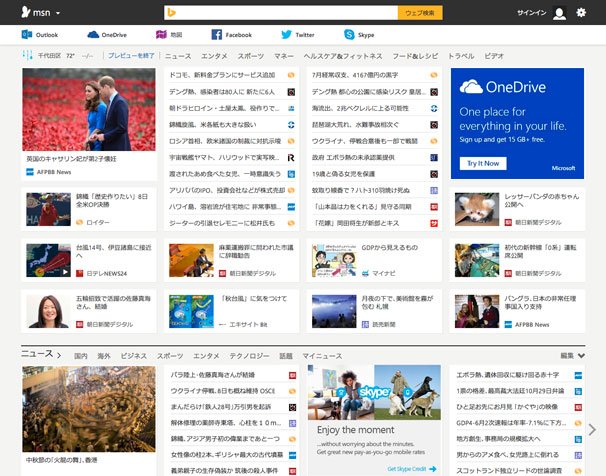Open the Facebook shortcut icon

point(216,34)
